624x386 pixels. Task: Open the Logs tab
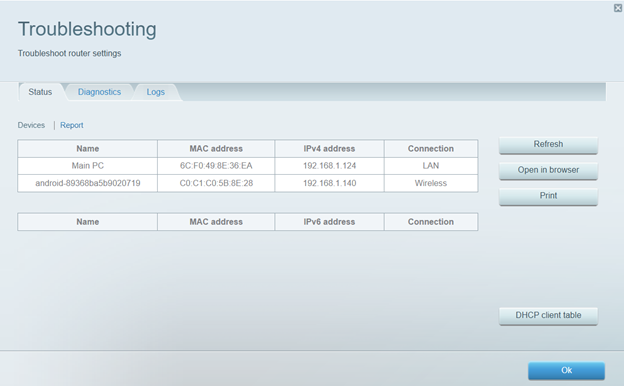156,92
